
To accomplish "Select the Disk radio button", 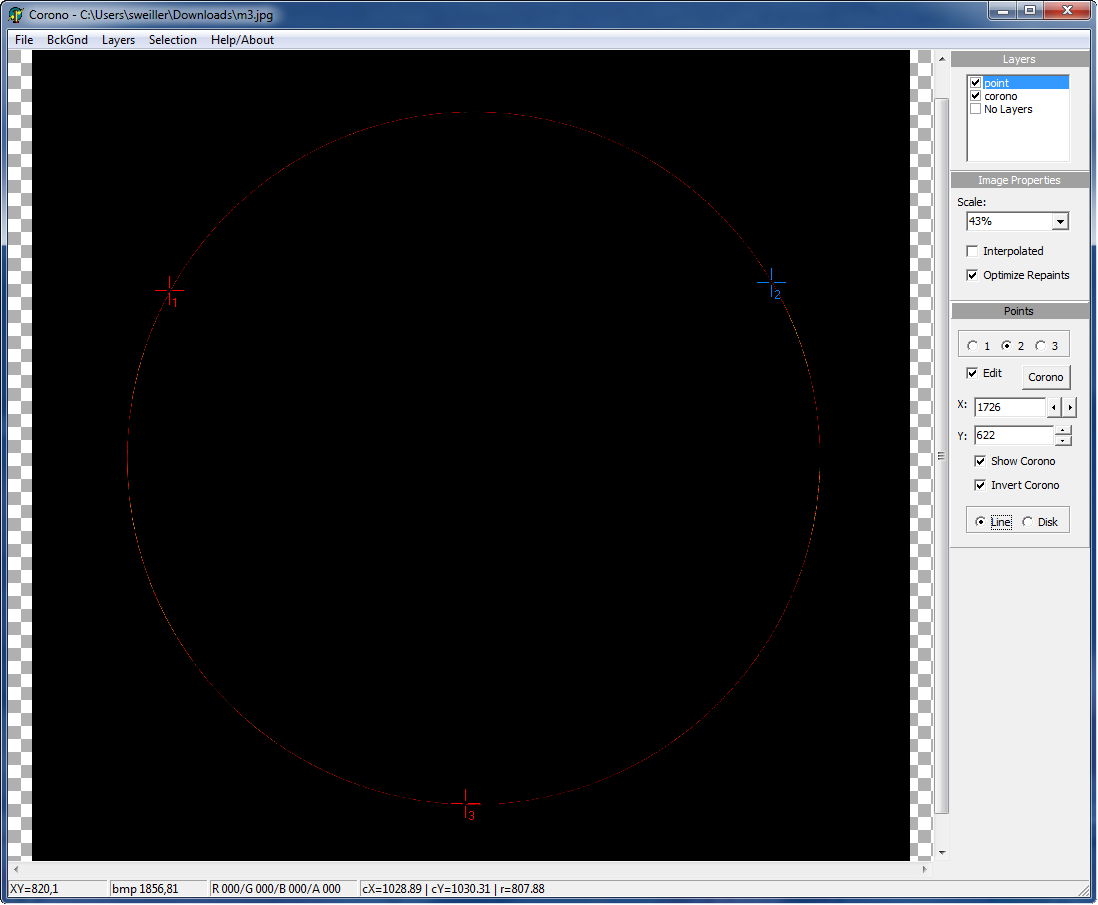I will [1027, 522].
